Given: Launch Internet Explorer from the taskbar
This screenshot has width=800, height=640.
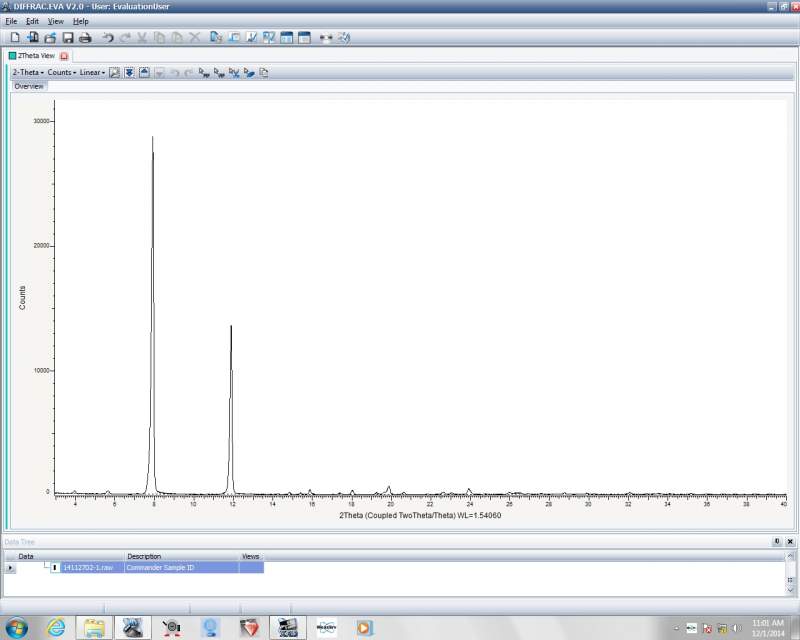Looking at the screenshot, I should tap(57, 627).
